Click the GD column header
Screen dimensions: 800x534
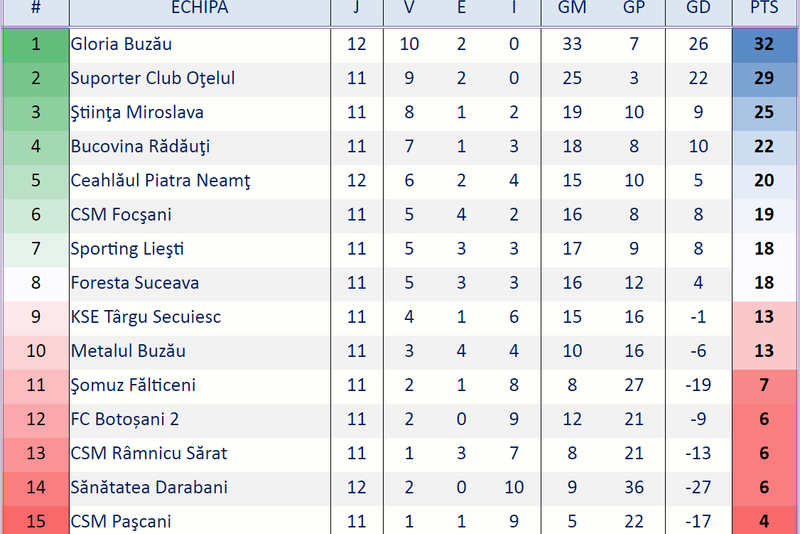click(698, 8)
